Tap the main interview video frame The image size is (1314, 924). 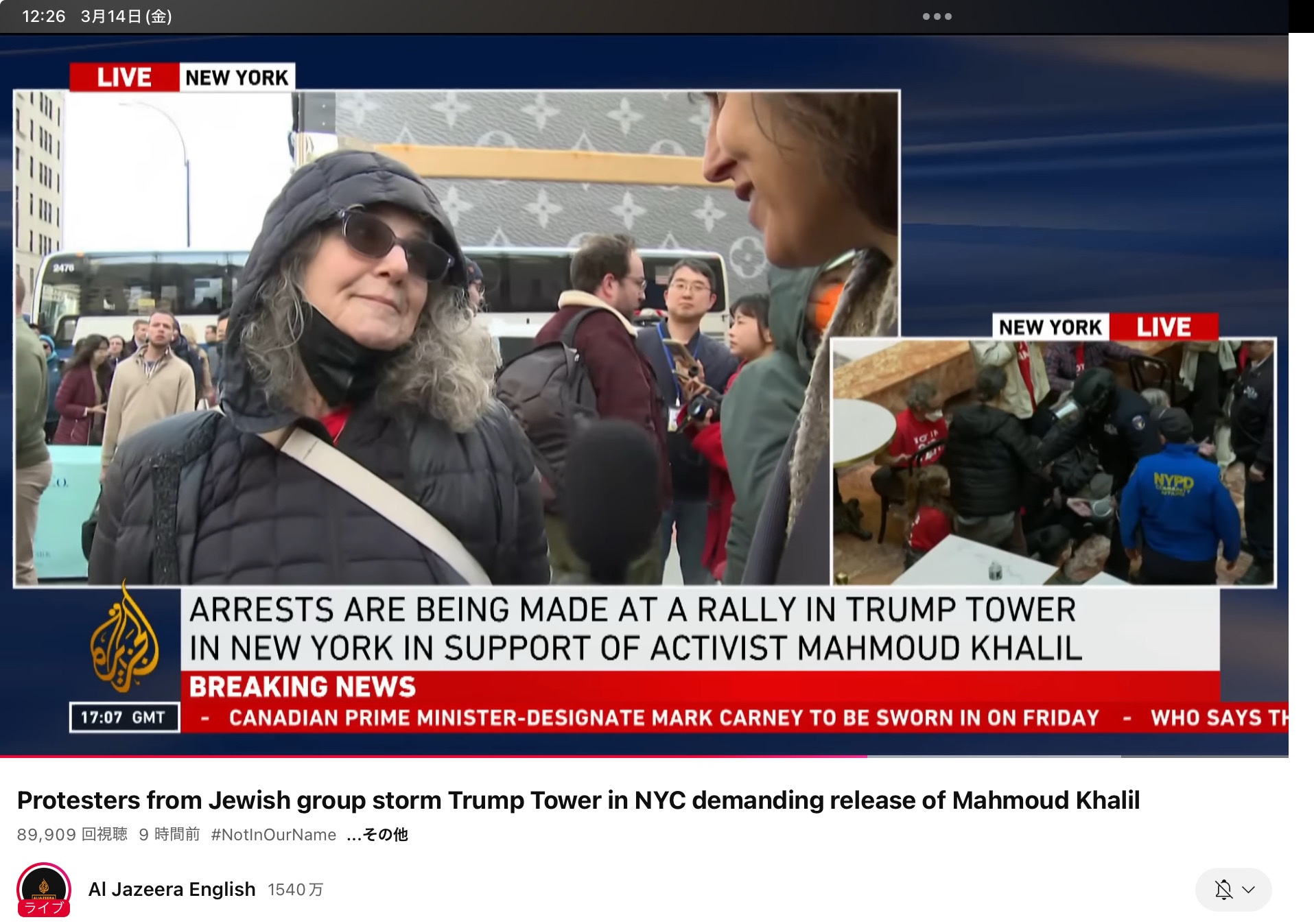(456, 337)
